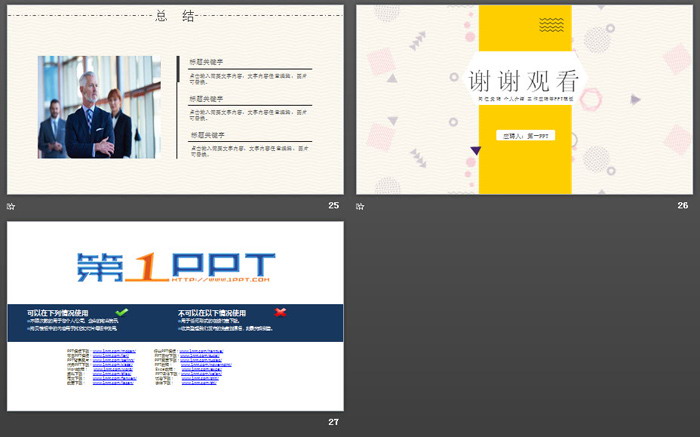Click the 可以在下列情况使用 heading
Image resolution: width=700 pixels, height=437 pixels.
coord(58,313)
